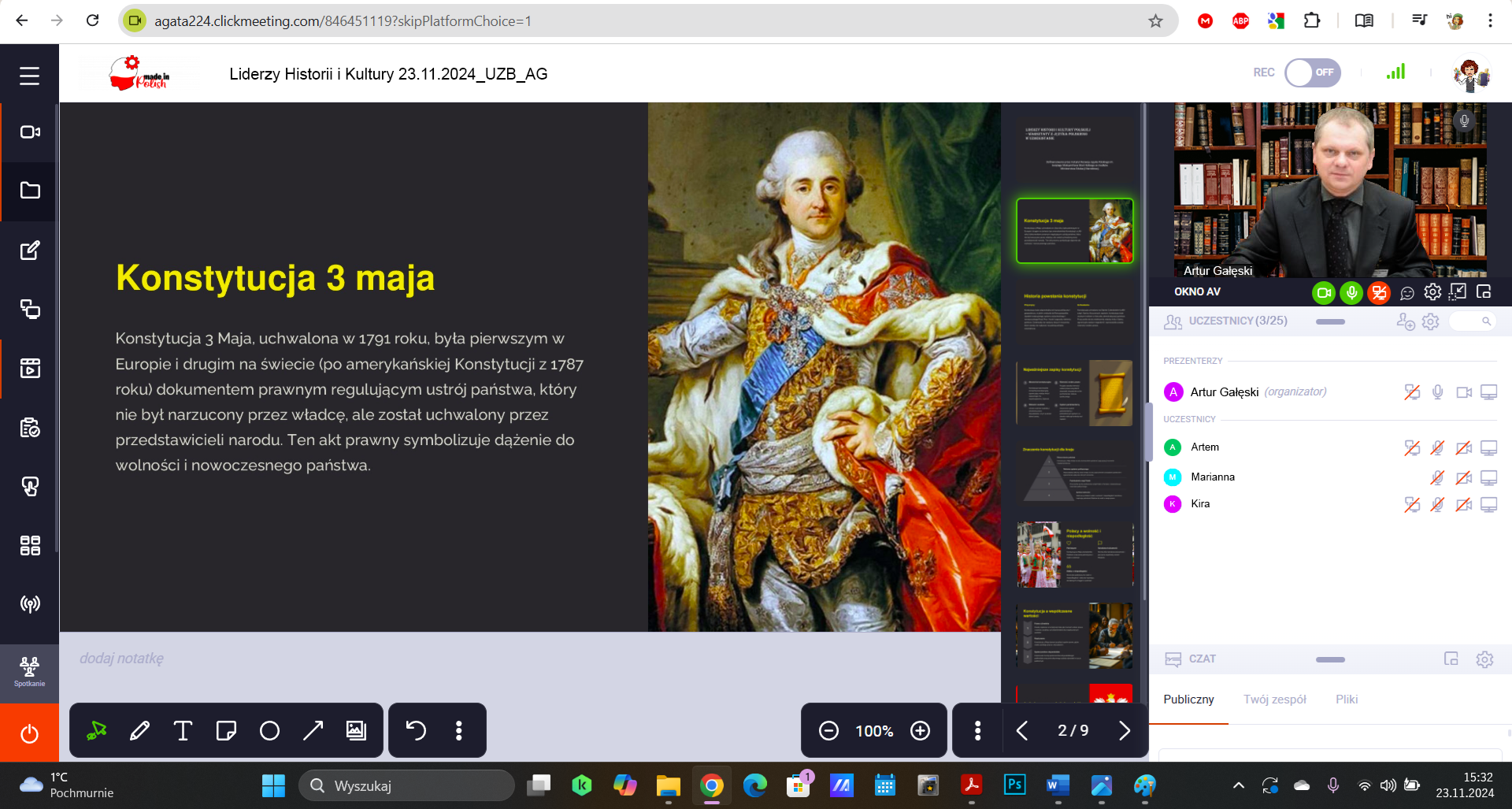Collapse the UCZESTNICY panel using its handle
This screenshot has height=809, width=1512.
[1330, 321]
